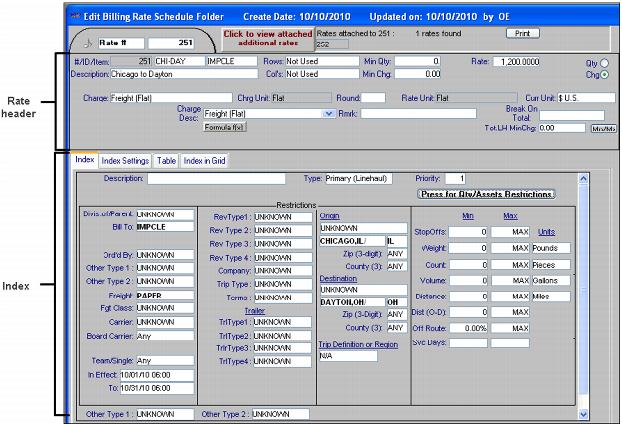The image size is (622, 424).
Task: Click the To date field 10/31/10
Action: click(157, 388)
